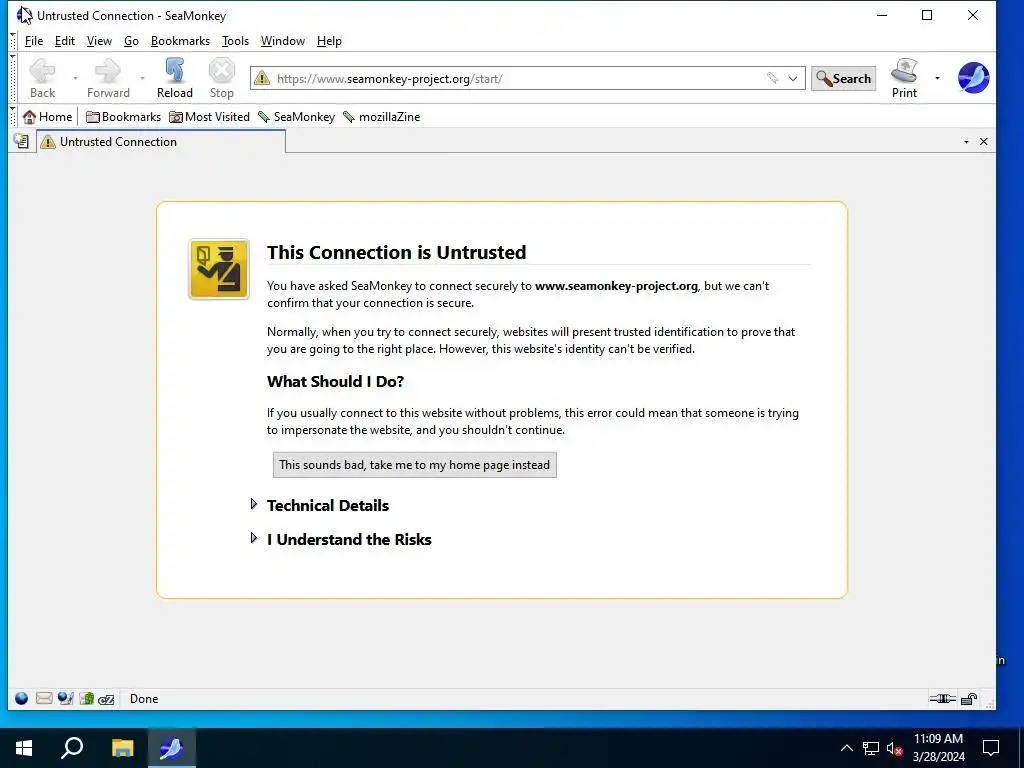This screenshot has height=768, width=1024.
Task: Click the 'This Connection is Untrusted' heading
Action: (396, 252)
